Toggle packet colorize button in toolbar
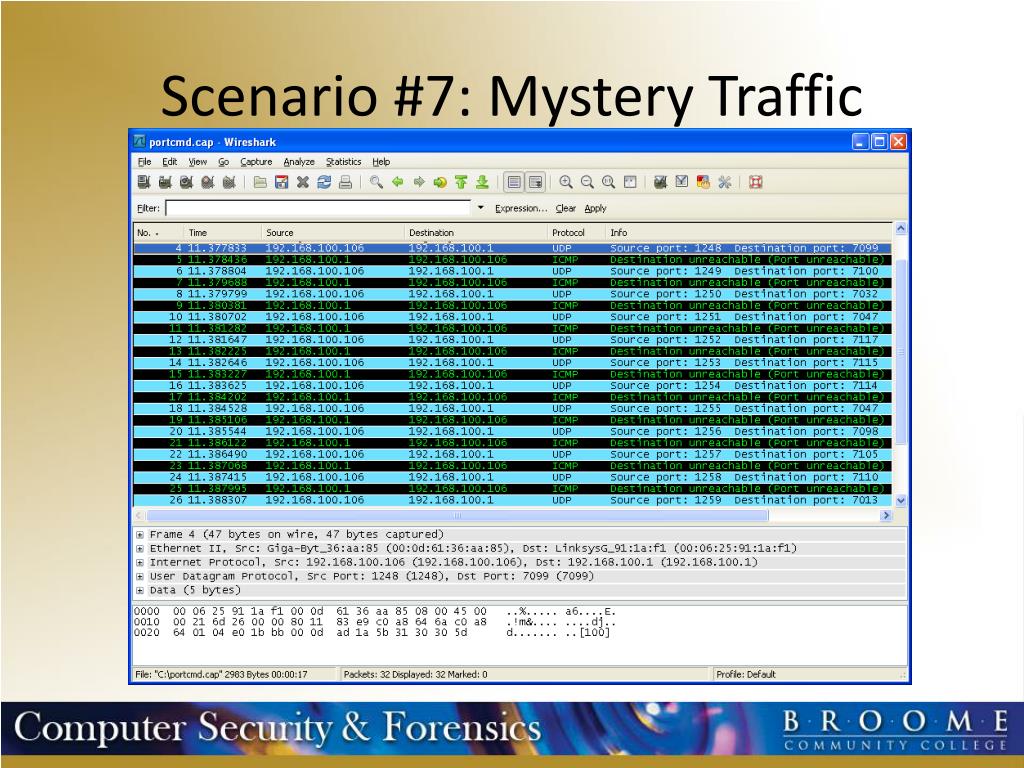Viewport: 1024px width, 768px height. [x=514, y=182]
